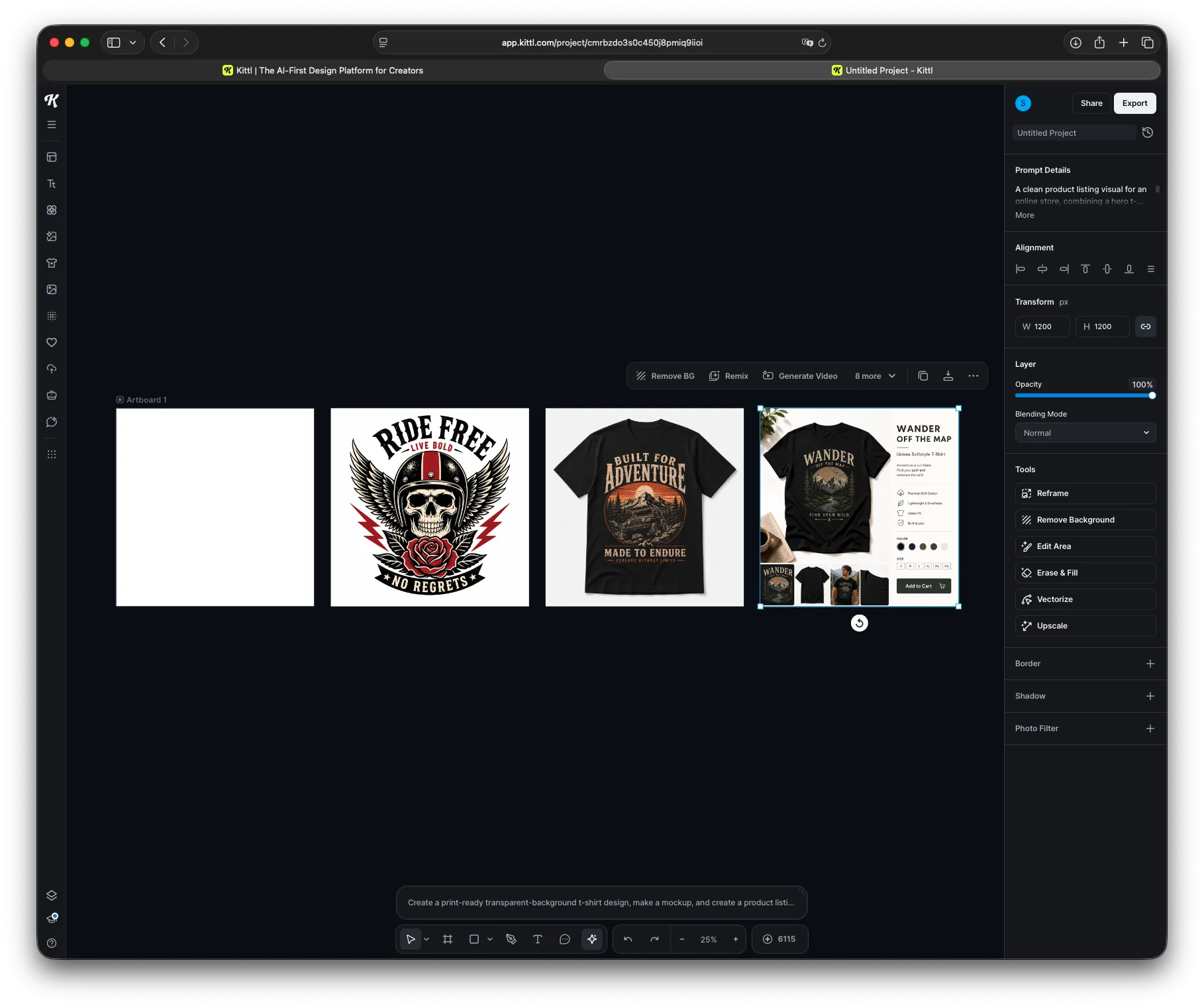Zoom out with the minus button

(682, 939)
